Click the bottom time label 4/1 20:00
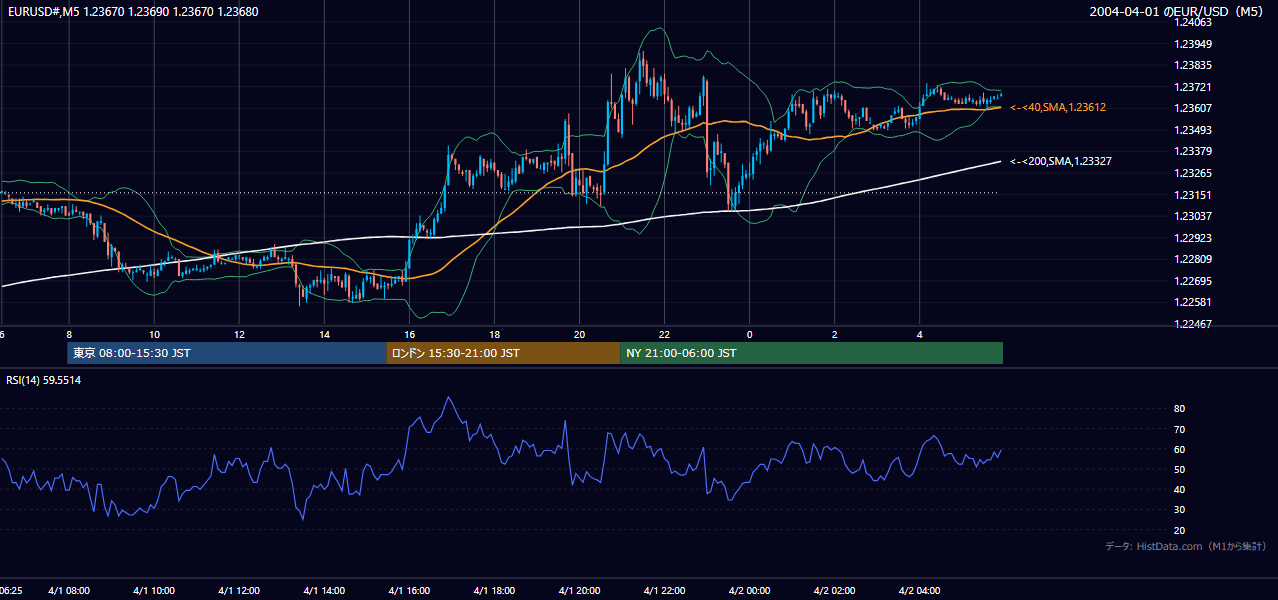 tap(579, 590)
